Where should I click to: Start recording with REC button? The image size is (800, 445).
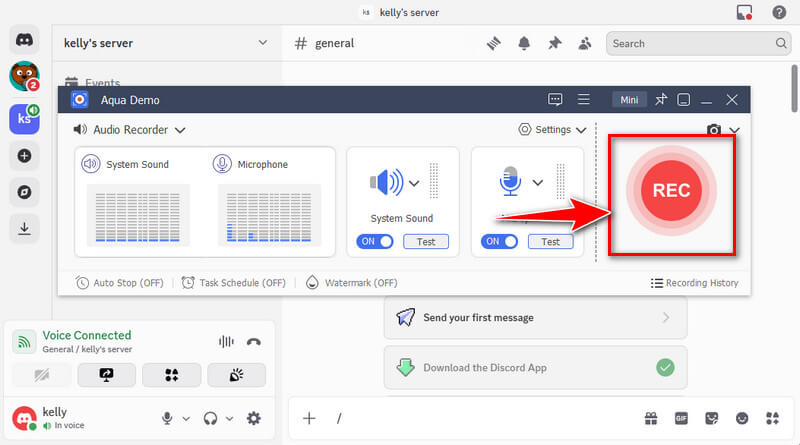pos(671,190)
